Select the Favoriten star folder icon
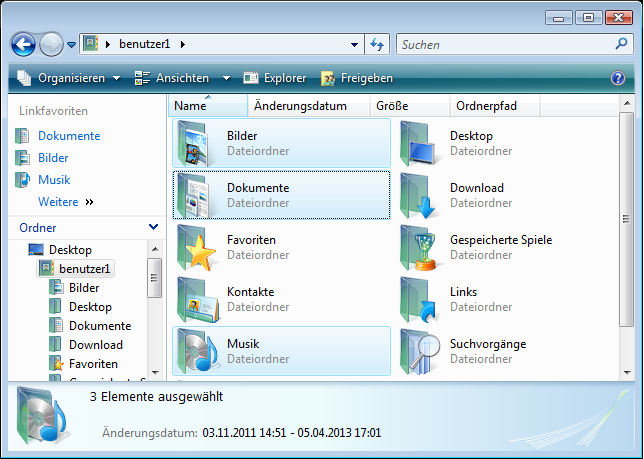 pyautogui.click(x=196, y=248)
